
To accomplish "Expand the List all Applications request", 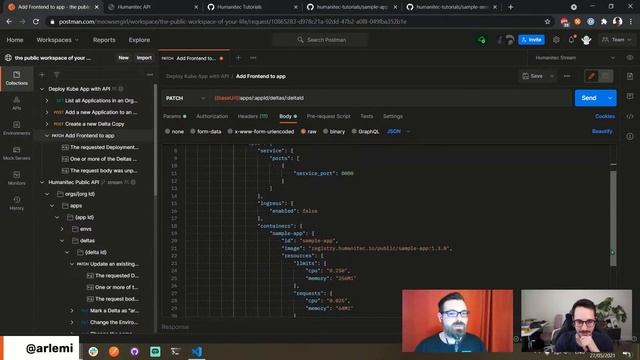I will (x=47, y=100).
